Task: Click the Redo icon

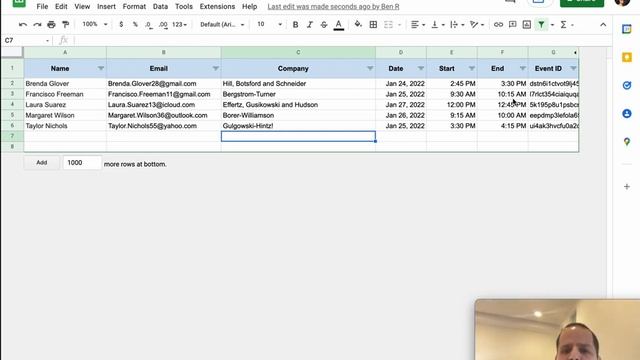Action: [x=37, y=24]
